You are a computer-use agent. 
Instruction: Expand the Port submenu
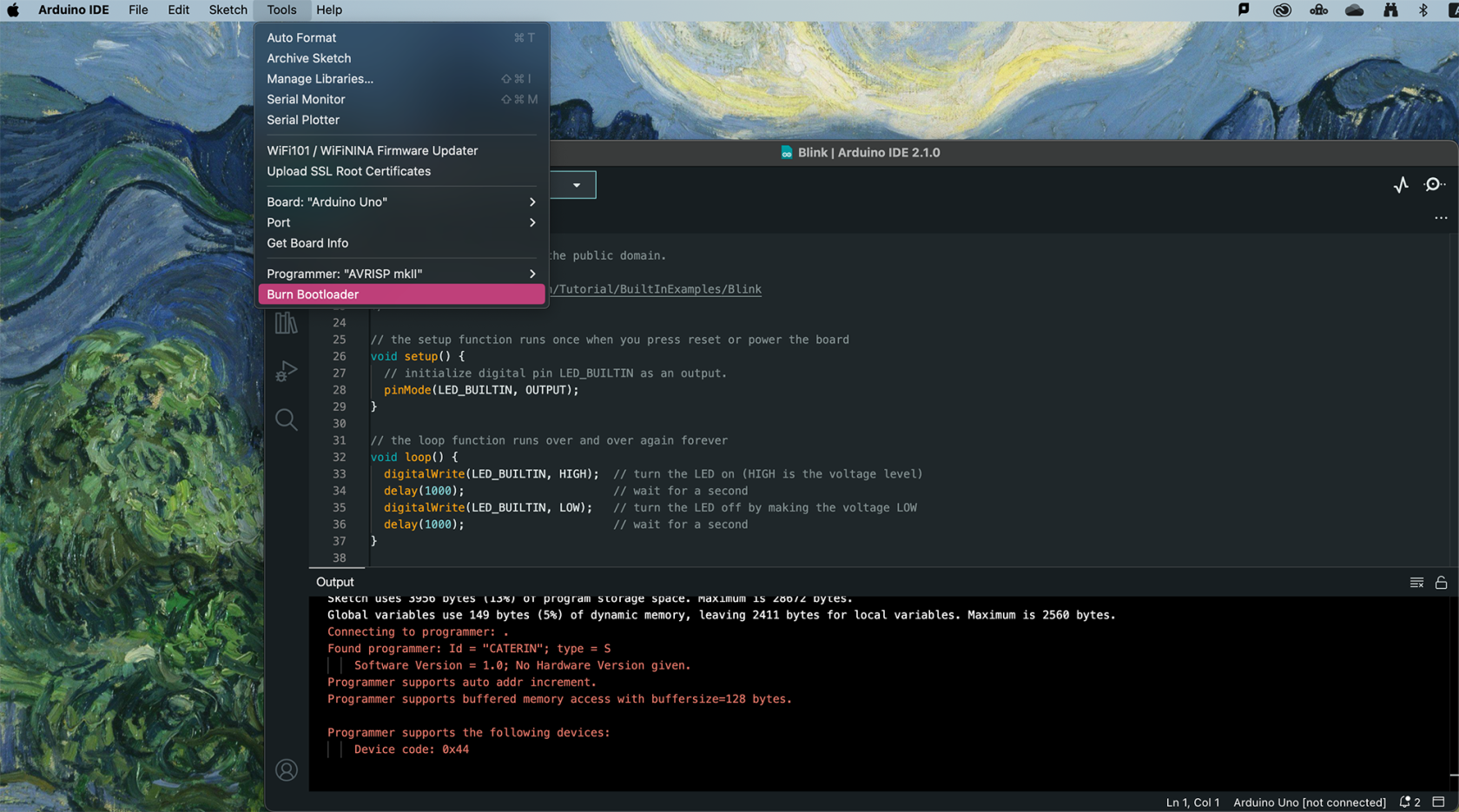pyautogui.click(x=401, y=222)
